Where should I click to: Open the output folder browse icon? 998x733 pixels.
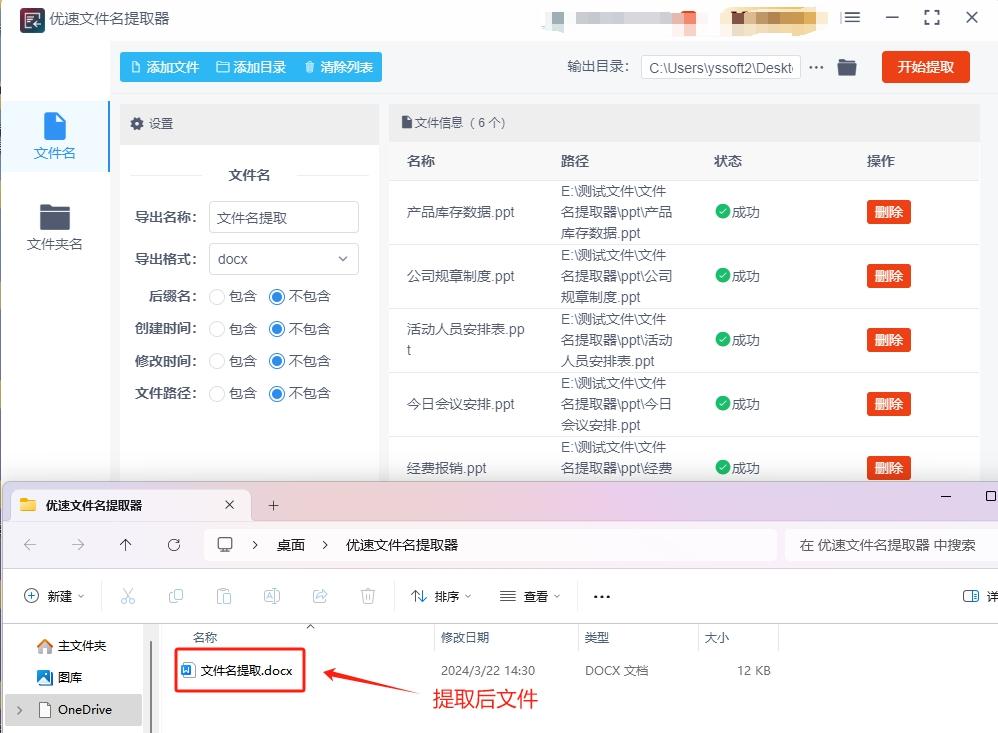click(x=846, y=67)
